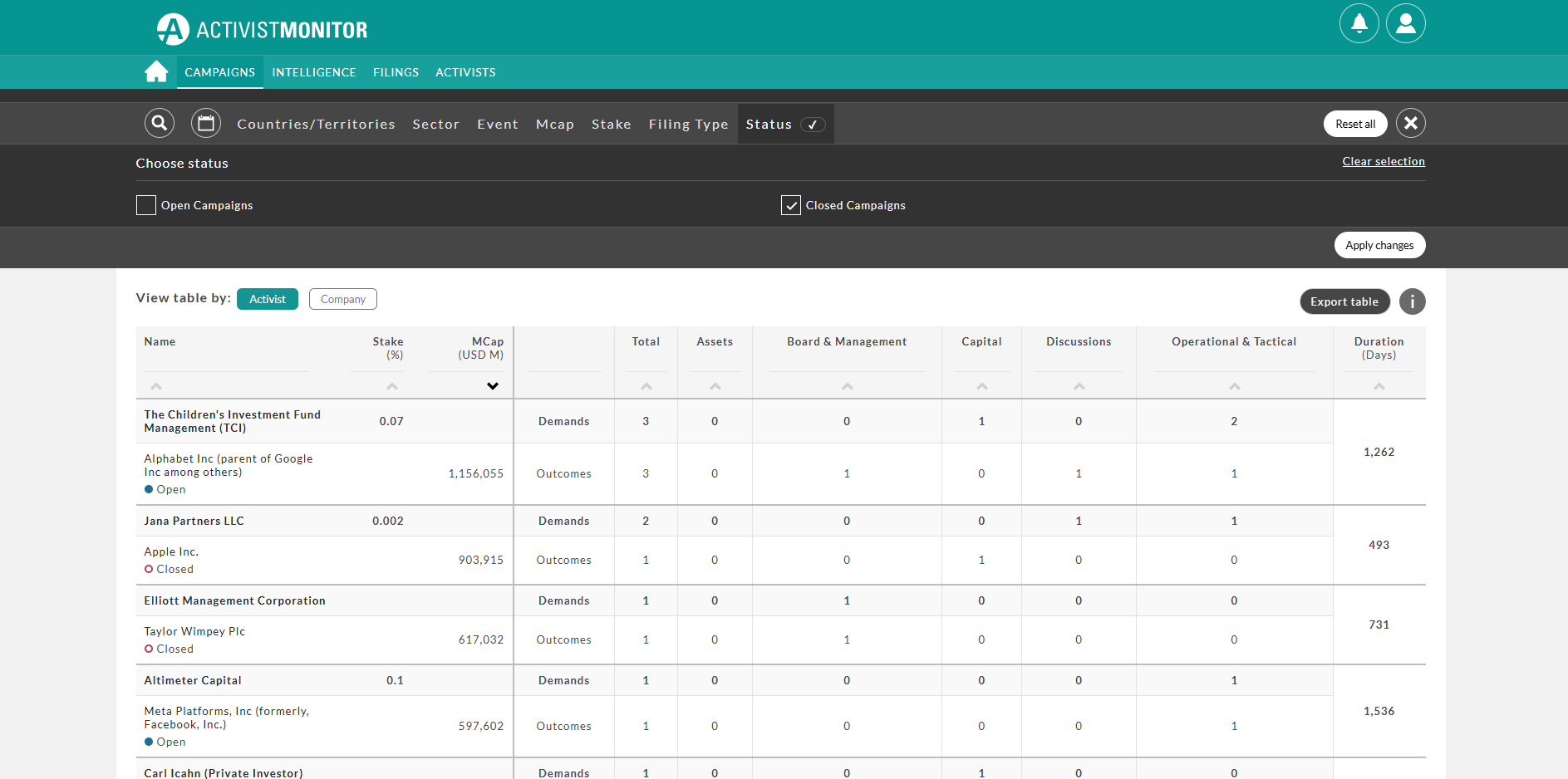1568x779 pixels.
Task: Open the Activists tab
Action: 466,72
